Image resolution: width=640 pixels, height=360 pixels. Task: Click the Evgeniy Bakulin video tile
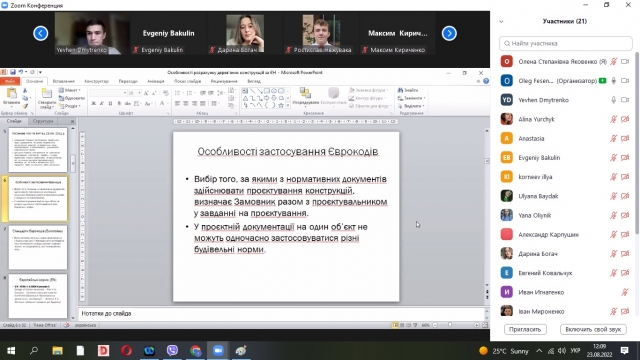[x=168, y=33]
